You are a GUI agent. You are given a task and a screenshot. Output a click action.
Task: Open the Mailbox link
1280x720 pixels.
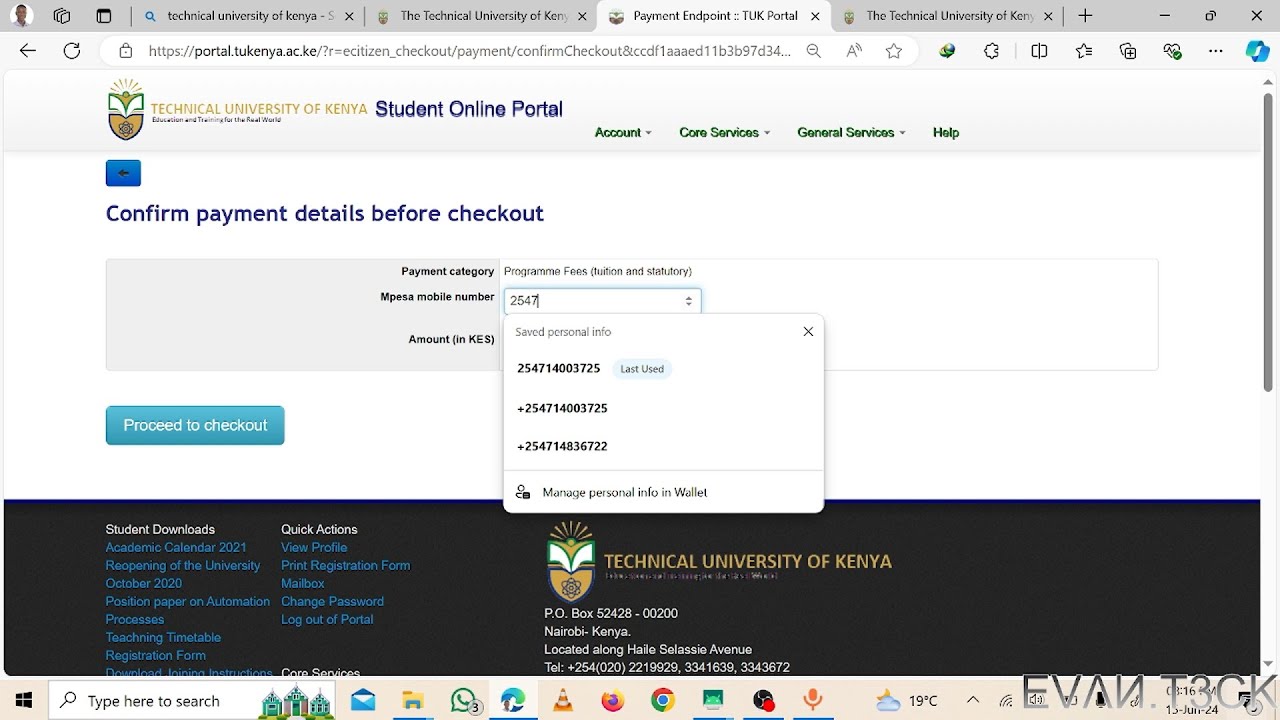302,583
